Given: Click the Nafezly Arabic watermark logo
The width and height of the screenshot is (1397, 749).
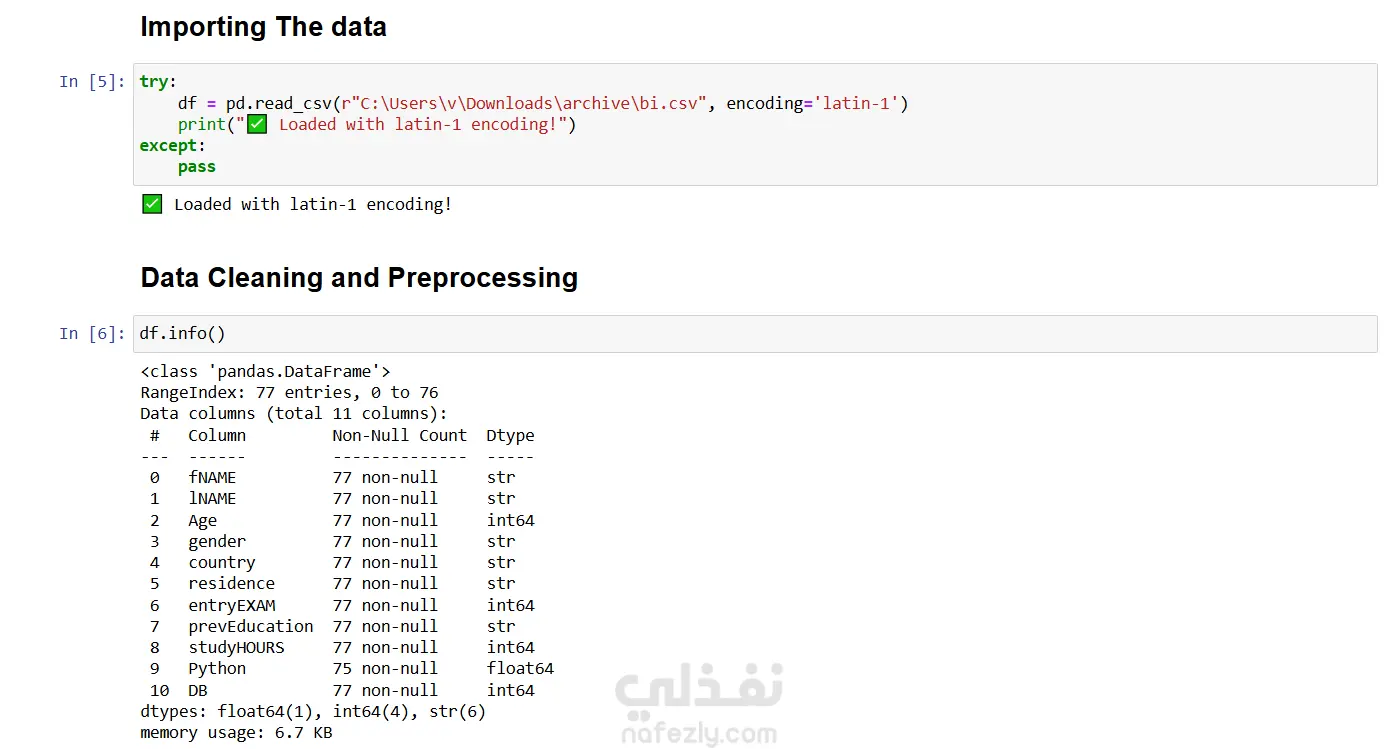Looking at the screenshot, I should (x=698, y=690).
